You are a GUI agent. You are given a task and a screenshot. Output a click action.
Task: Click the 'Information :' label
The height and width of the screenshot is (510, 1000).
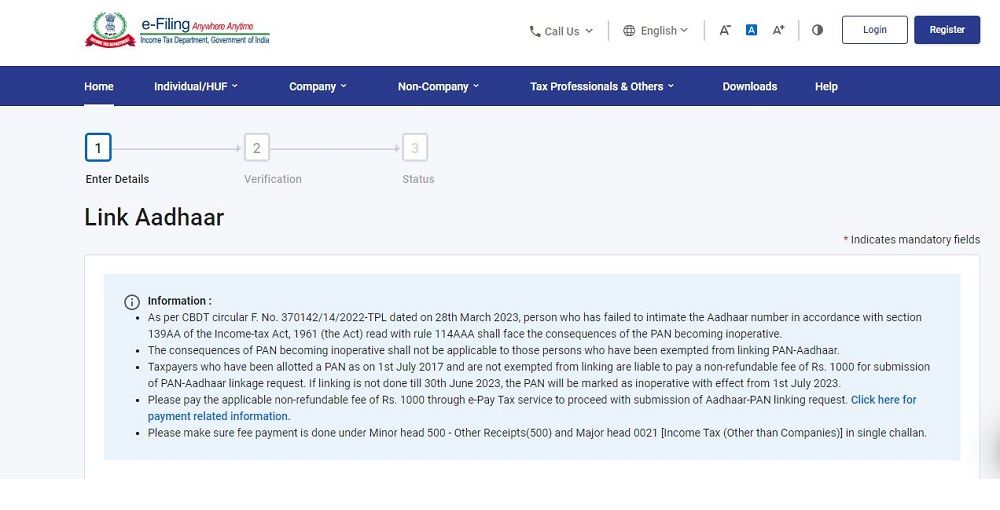point(180,301)
